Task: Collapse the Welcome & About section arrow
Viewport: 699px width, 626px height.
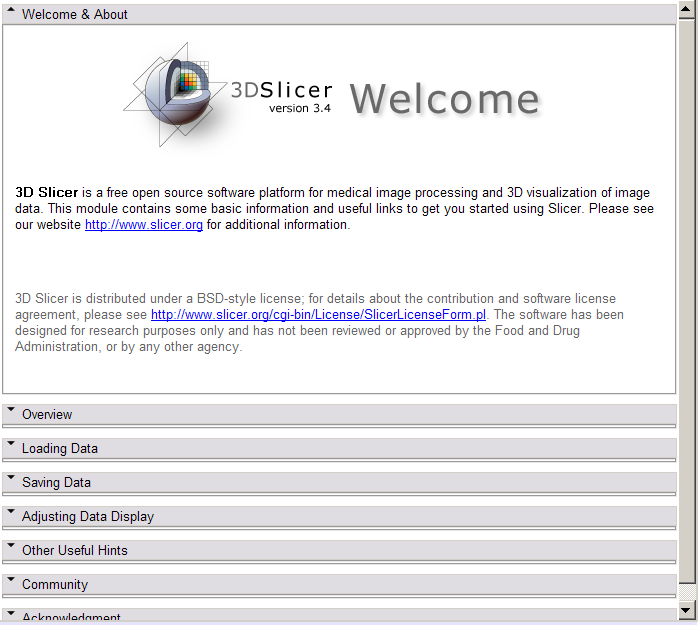Action: click(10, 14)
